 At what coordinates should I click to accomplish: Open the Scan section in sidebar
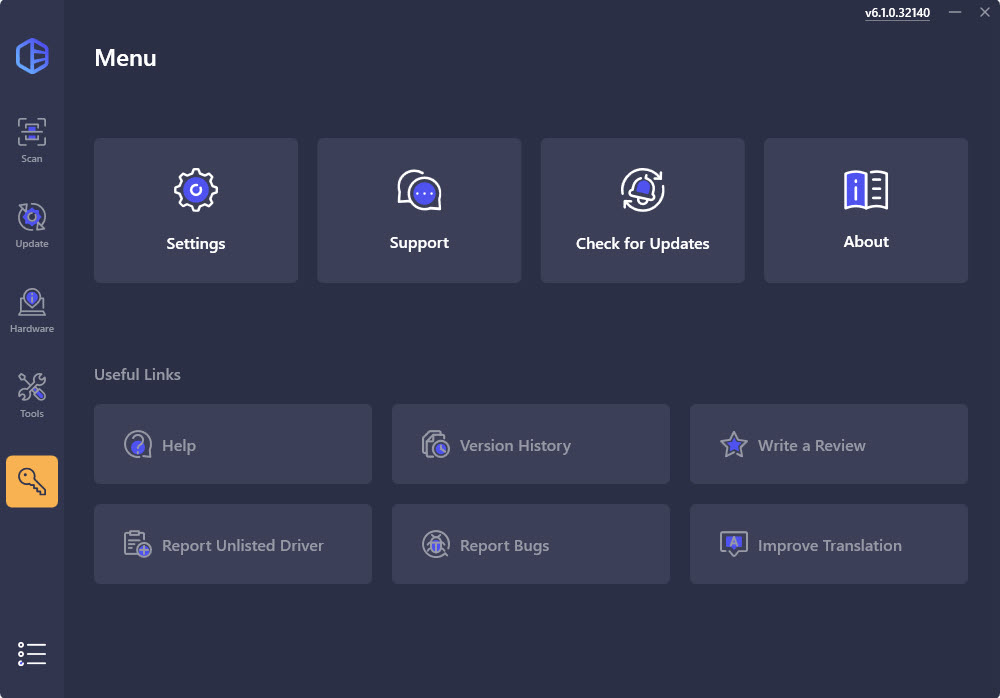pyautogui.click(x=32, y=140)
